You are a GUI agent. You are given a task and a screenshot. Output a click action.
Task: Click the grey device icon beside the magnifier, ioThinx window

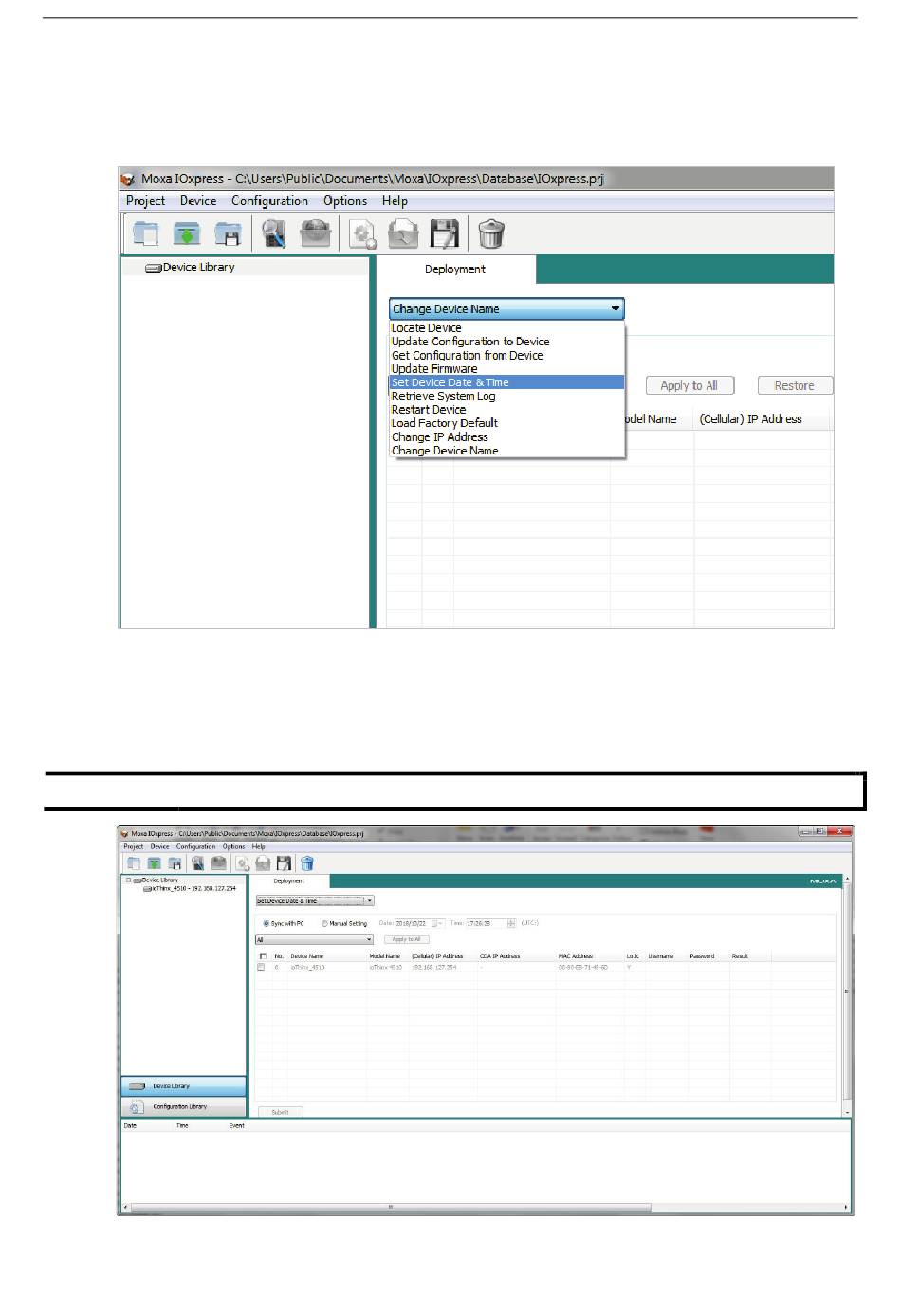click(x=218, y=863)
